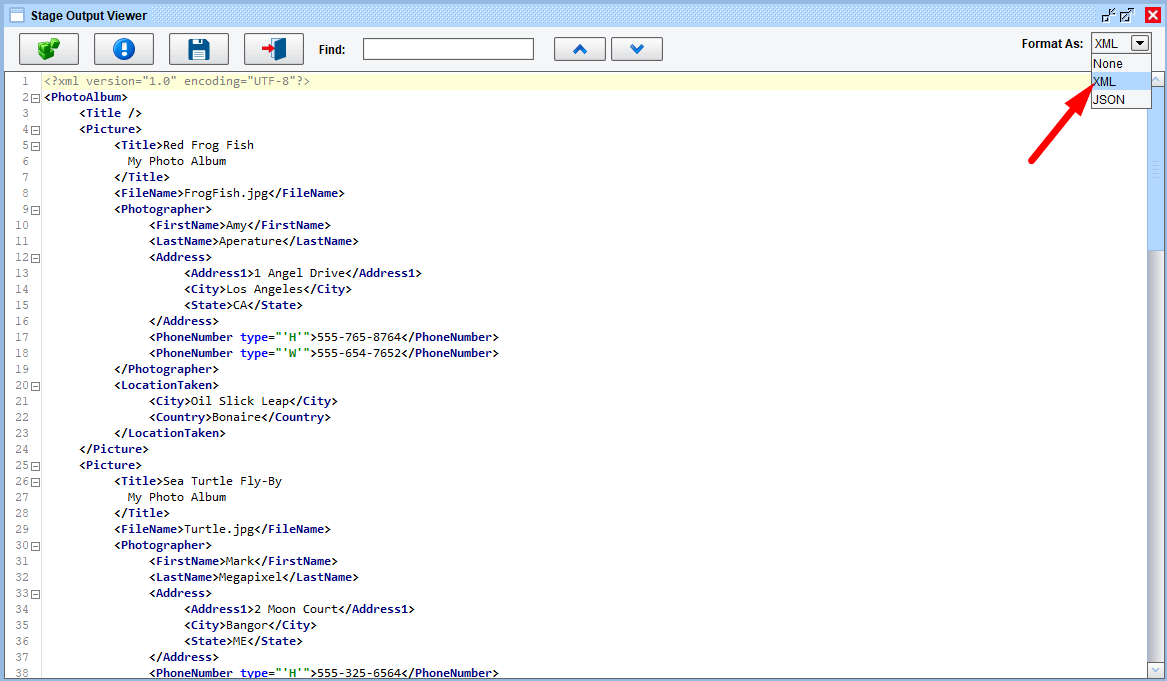Image resolution: width=1167 pixels, height=681 pixels.
Task: Collapse the Photographer node on line 9
Action: (35, 211)
